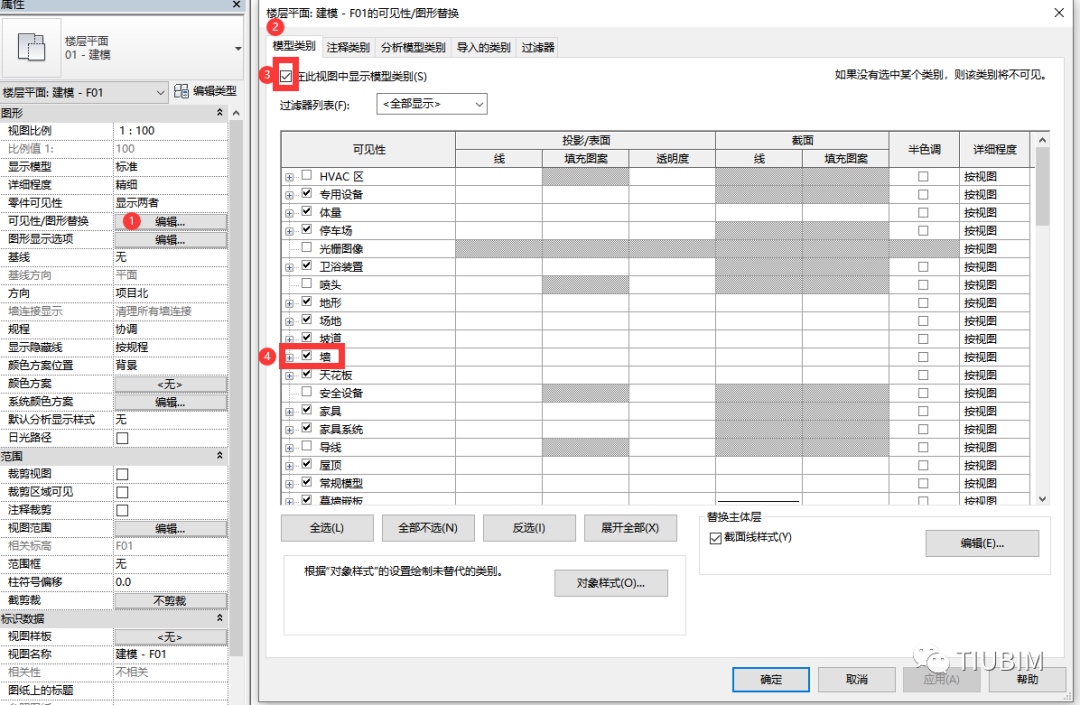Check the 光栅图像 visibility checkbox
The height and width of the screenshot is (705, 1080).
[307, 248]
